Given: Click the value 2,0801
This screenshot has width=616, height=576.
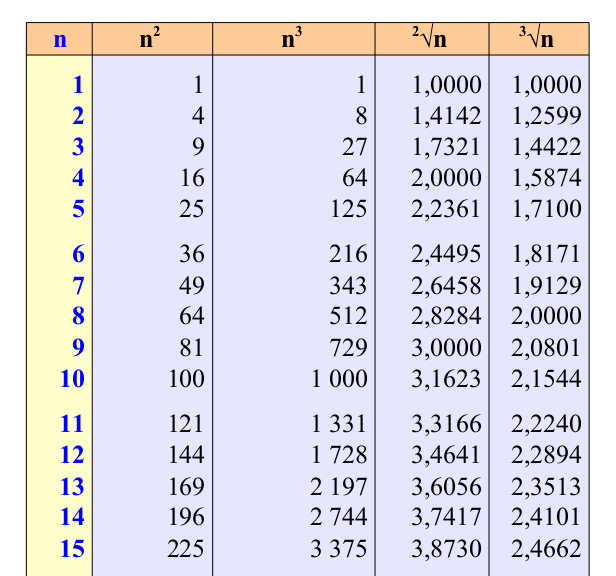Looking at the screenshot, I should point(546,348).
